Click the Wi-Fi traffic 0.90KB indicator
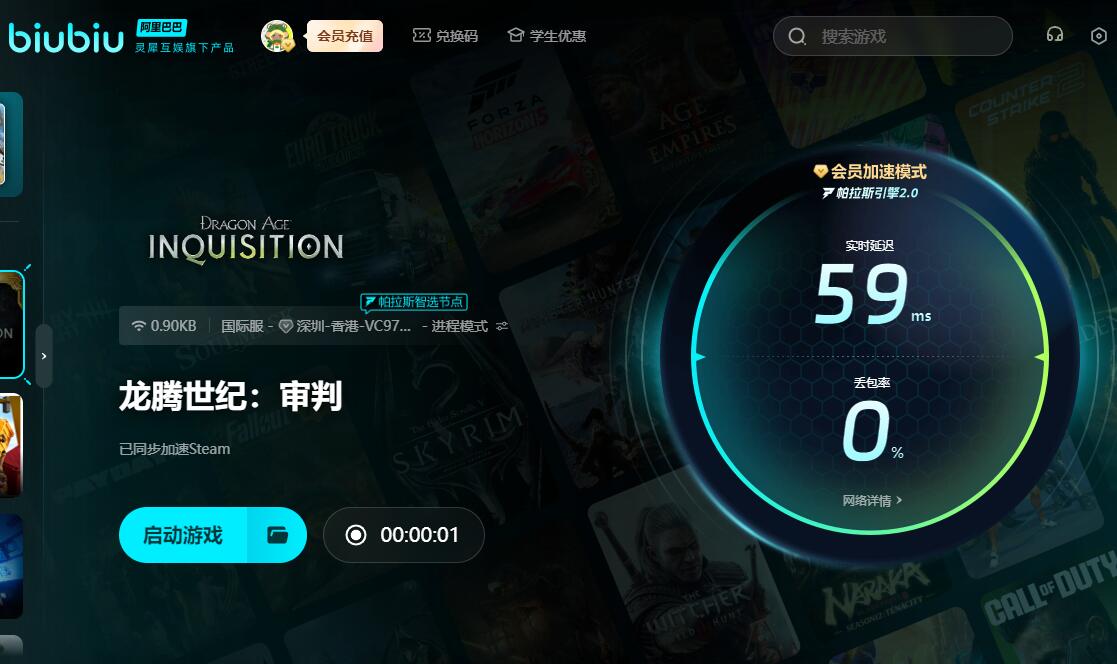 (164, 326)
